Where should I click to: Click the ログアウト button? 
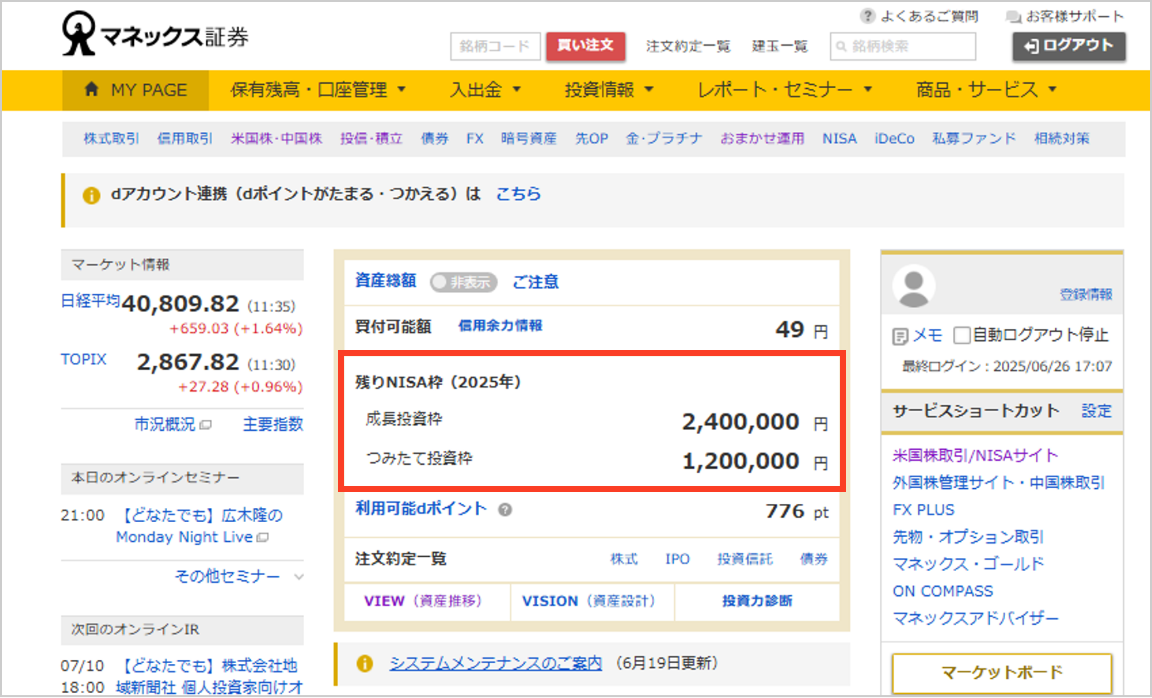tap(1069, 46)
